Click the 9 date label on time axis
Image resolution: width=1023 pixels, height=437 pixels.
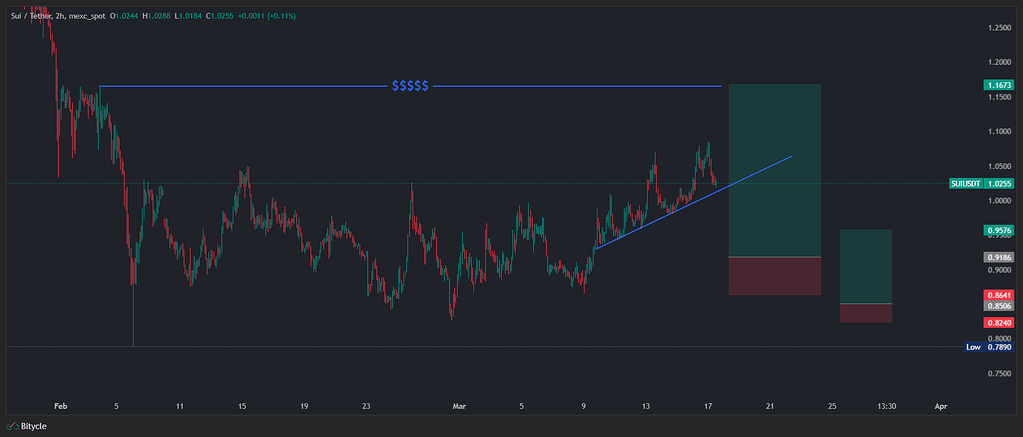coord(584,406)
